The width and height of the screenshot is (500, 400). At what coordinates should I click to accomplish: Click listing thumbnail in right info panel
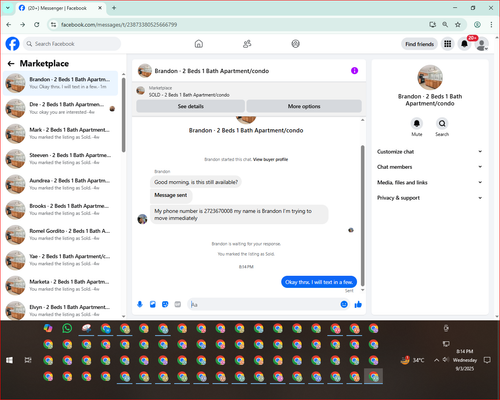[430, 77]
